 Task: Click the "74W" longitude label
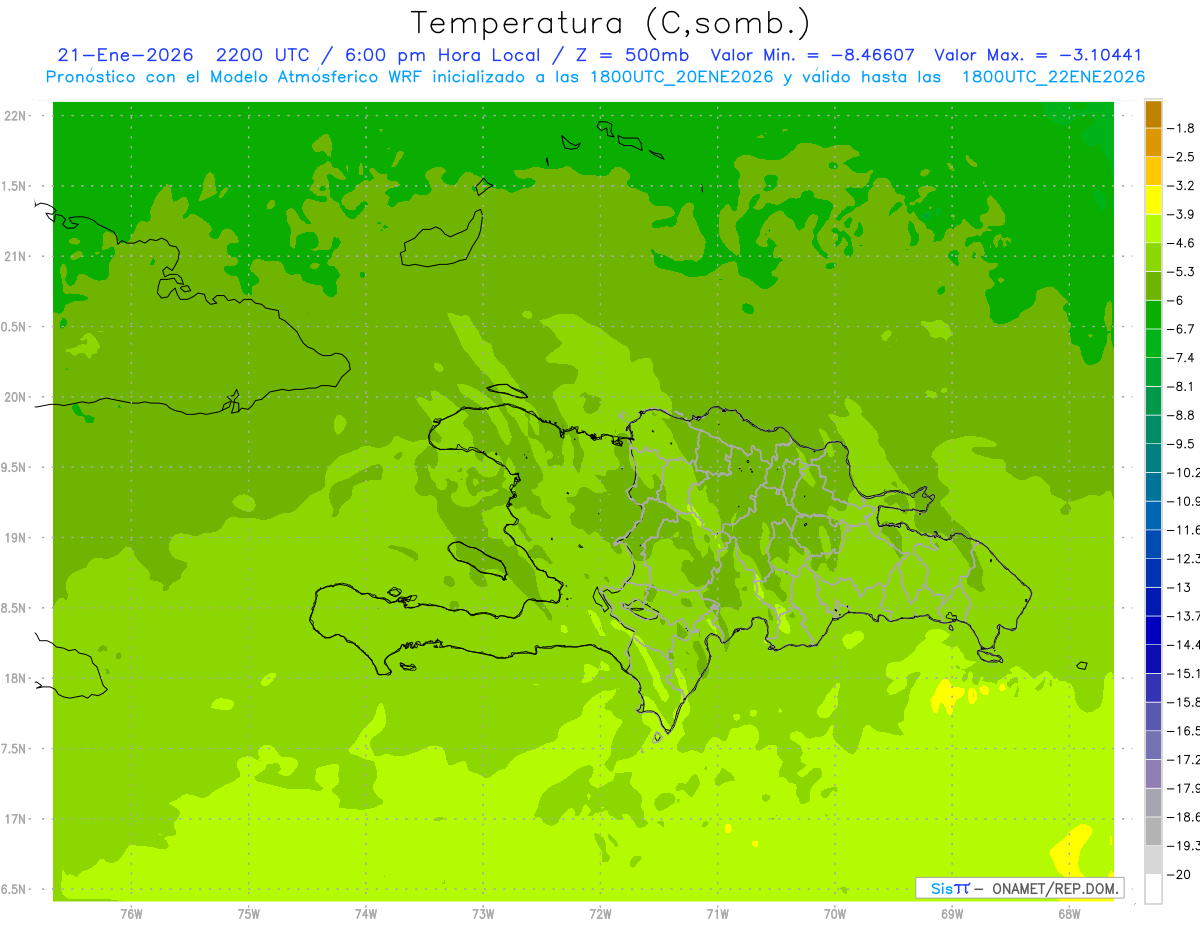pos(366,912)
